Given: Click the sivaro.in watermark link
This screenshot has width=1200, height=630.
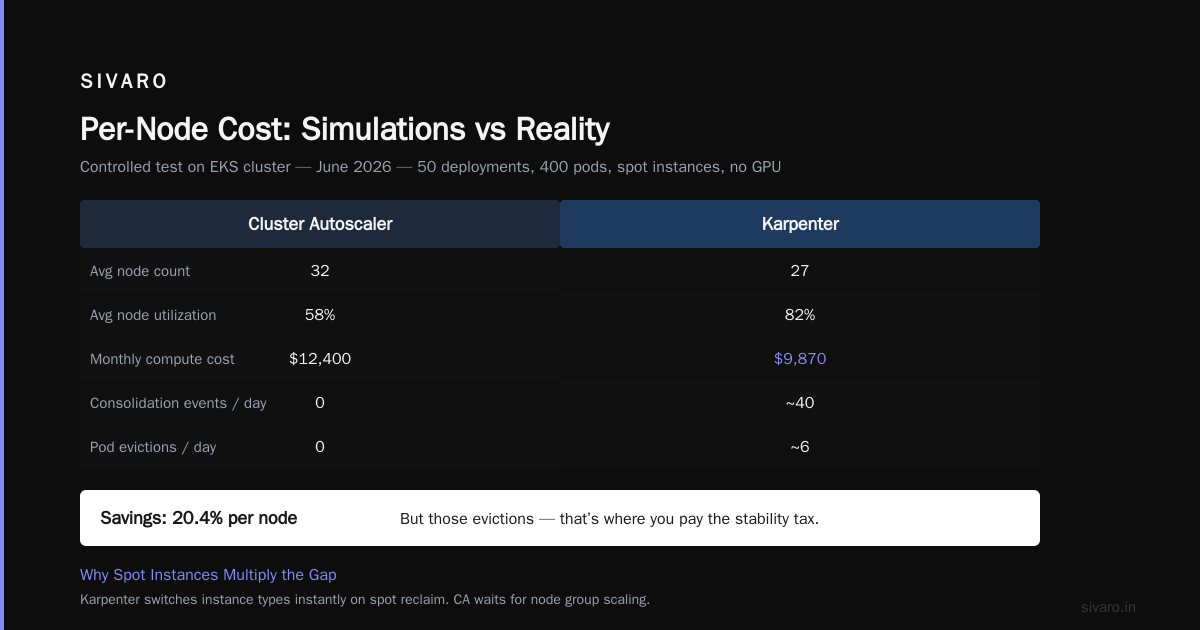Looking at the screenshot, I should click(x=1109, y=607).
